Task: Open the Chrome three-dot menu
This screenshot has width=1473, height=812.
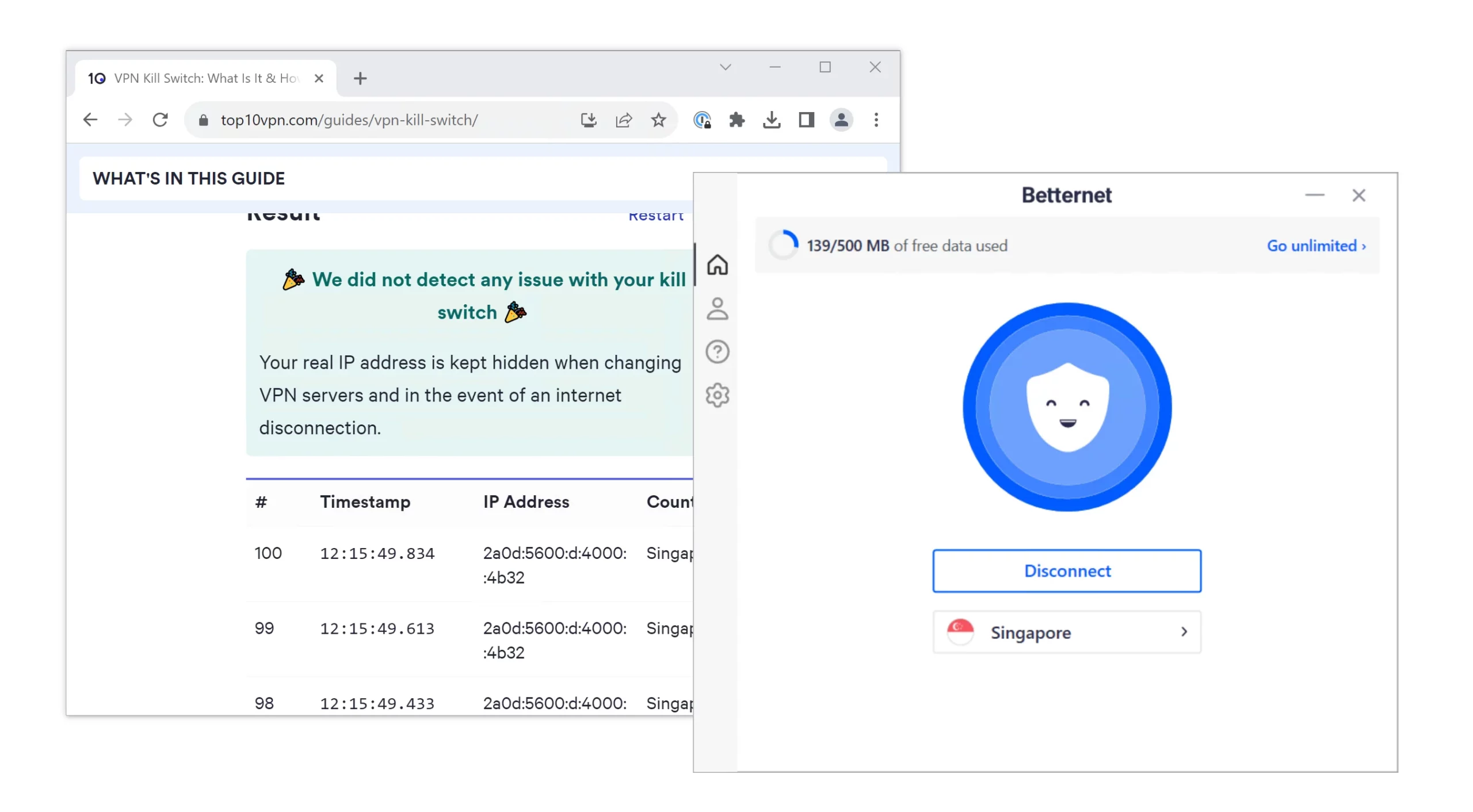Action: (x=876, y=120)
